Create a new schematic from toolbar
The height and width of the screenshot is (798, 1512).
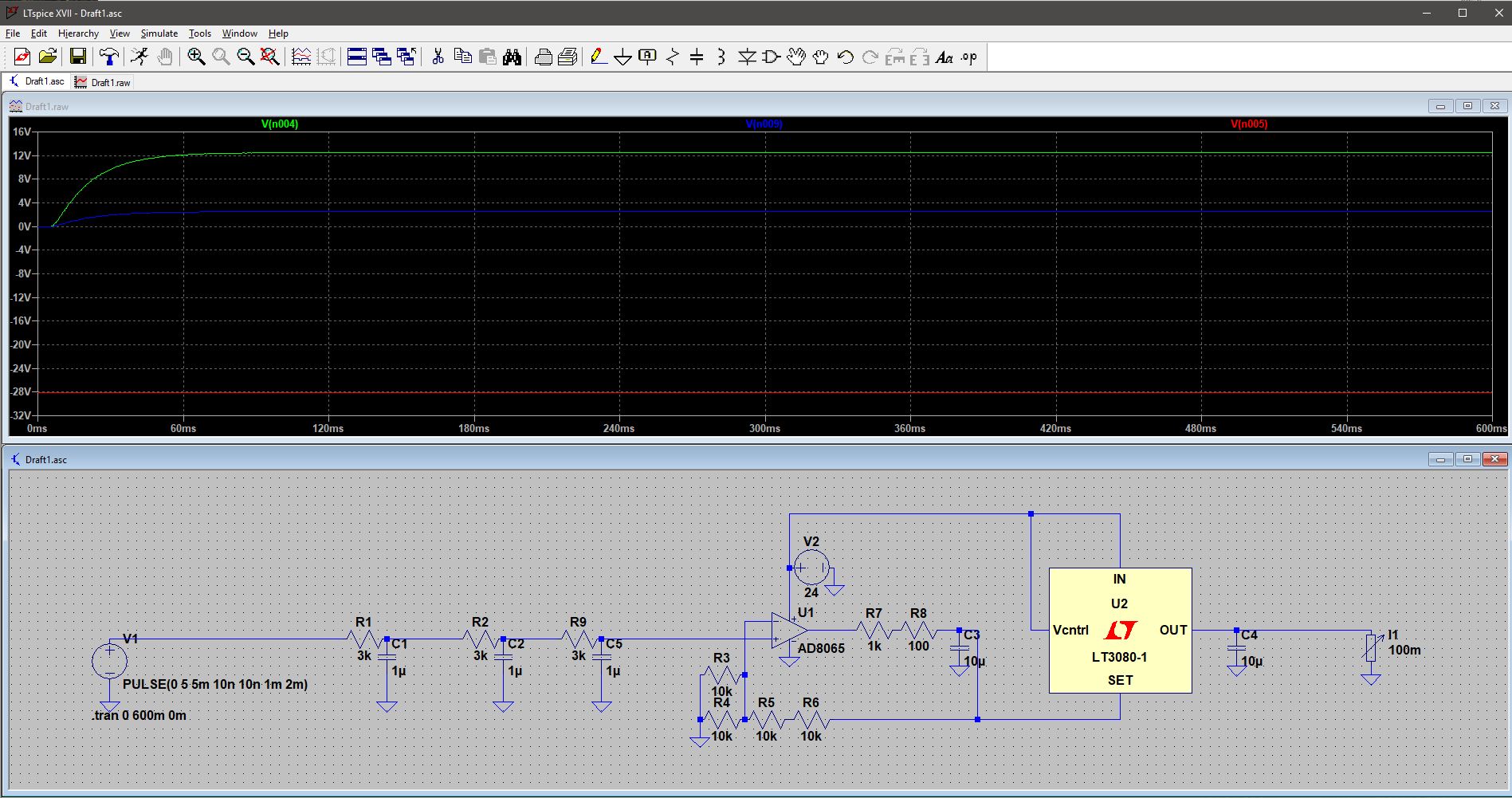pyautogui.click(x=22, y=57)
